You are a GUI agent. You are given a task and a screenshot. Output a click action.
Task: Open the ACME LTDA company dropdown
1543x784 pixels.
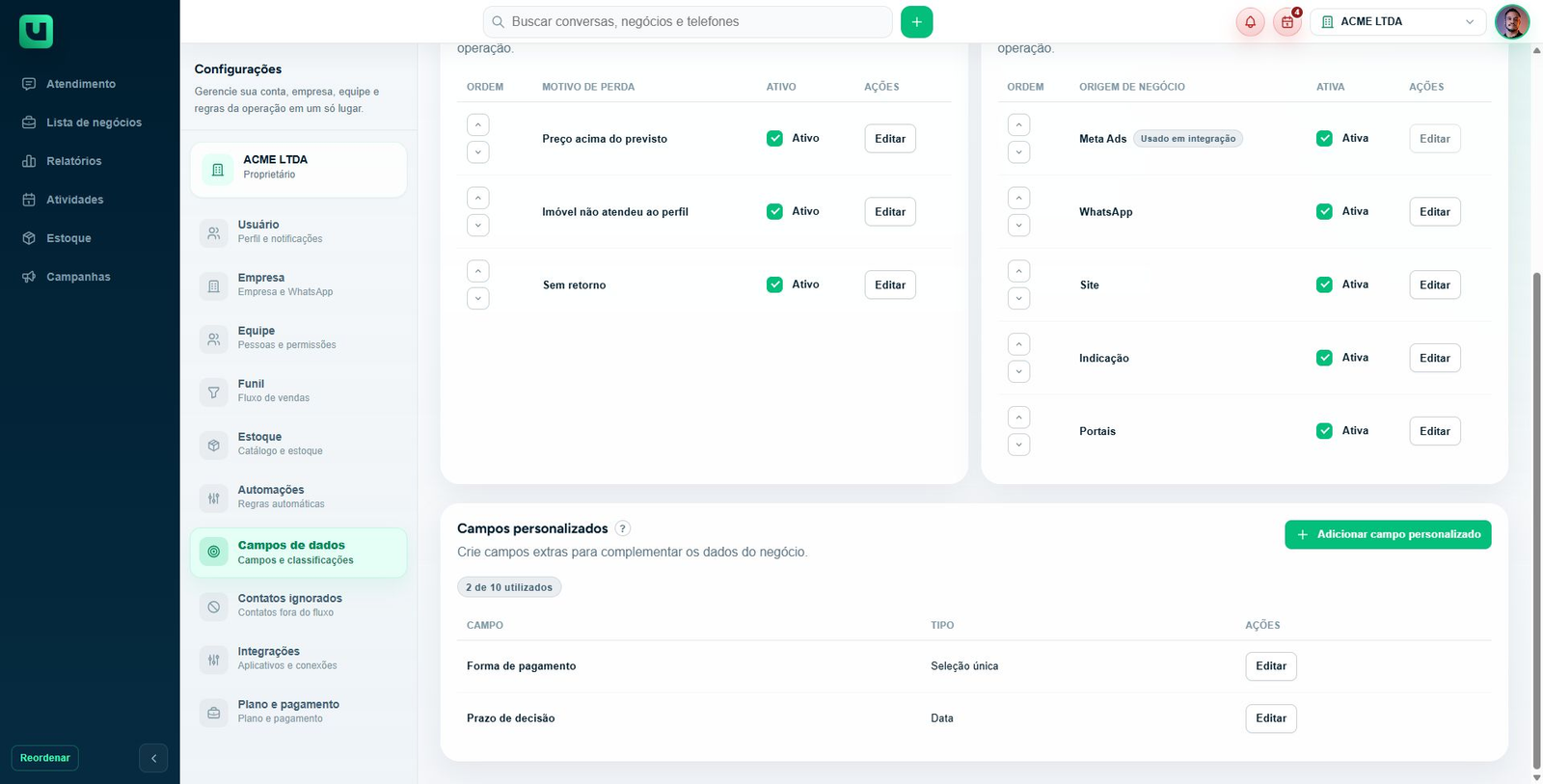click(x=1397, y=22)
